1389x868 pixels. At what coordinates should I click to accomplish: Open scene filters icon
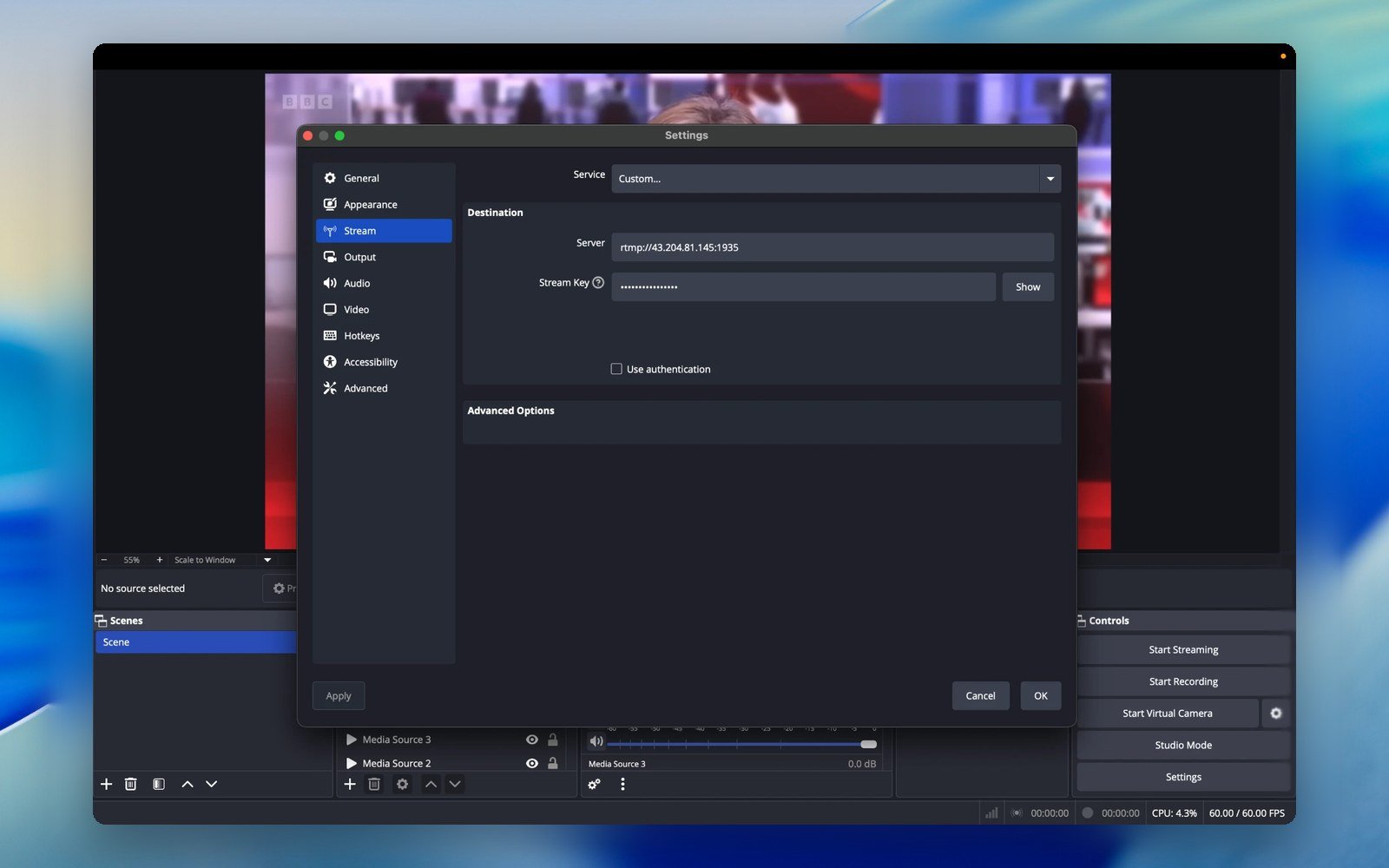pos(159,784)
